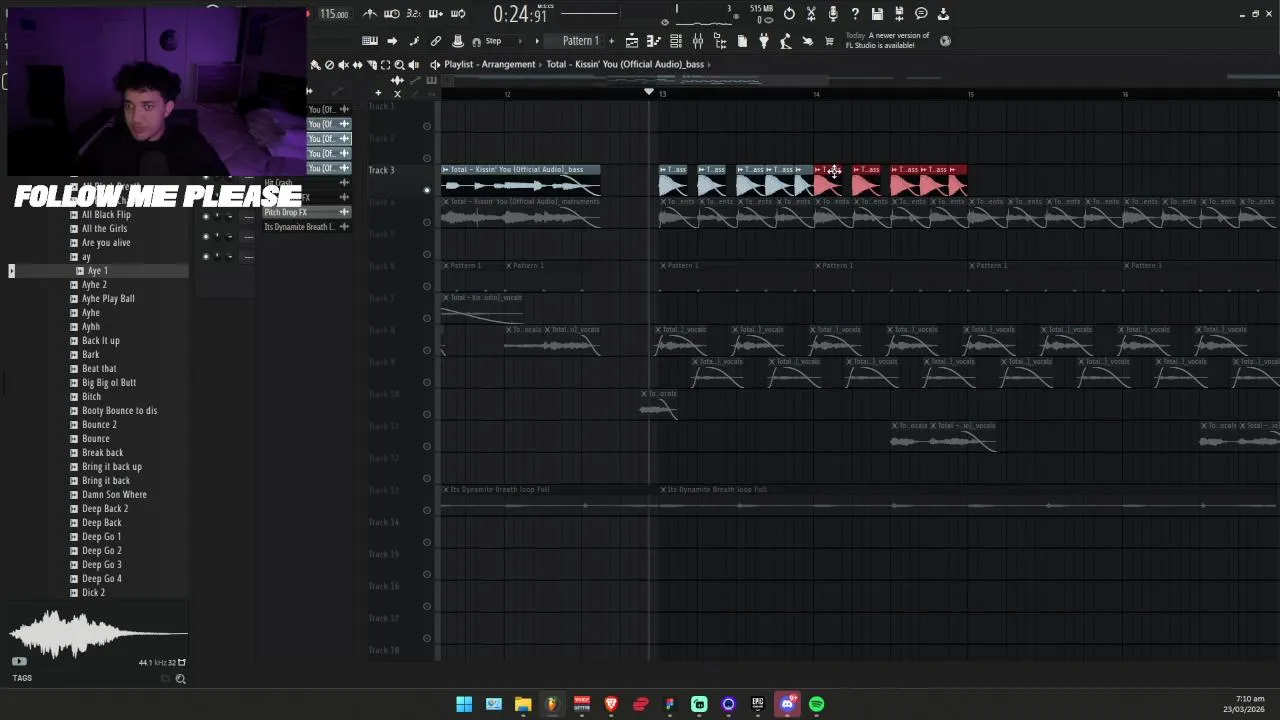
Task: Add new pattern with plus button
Action: click(x=611, y=41)
